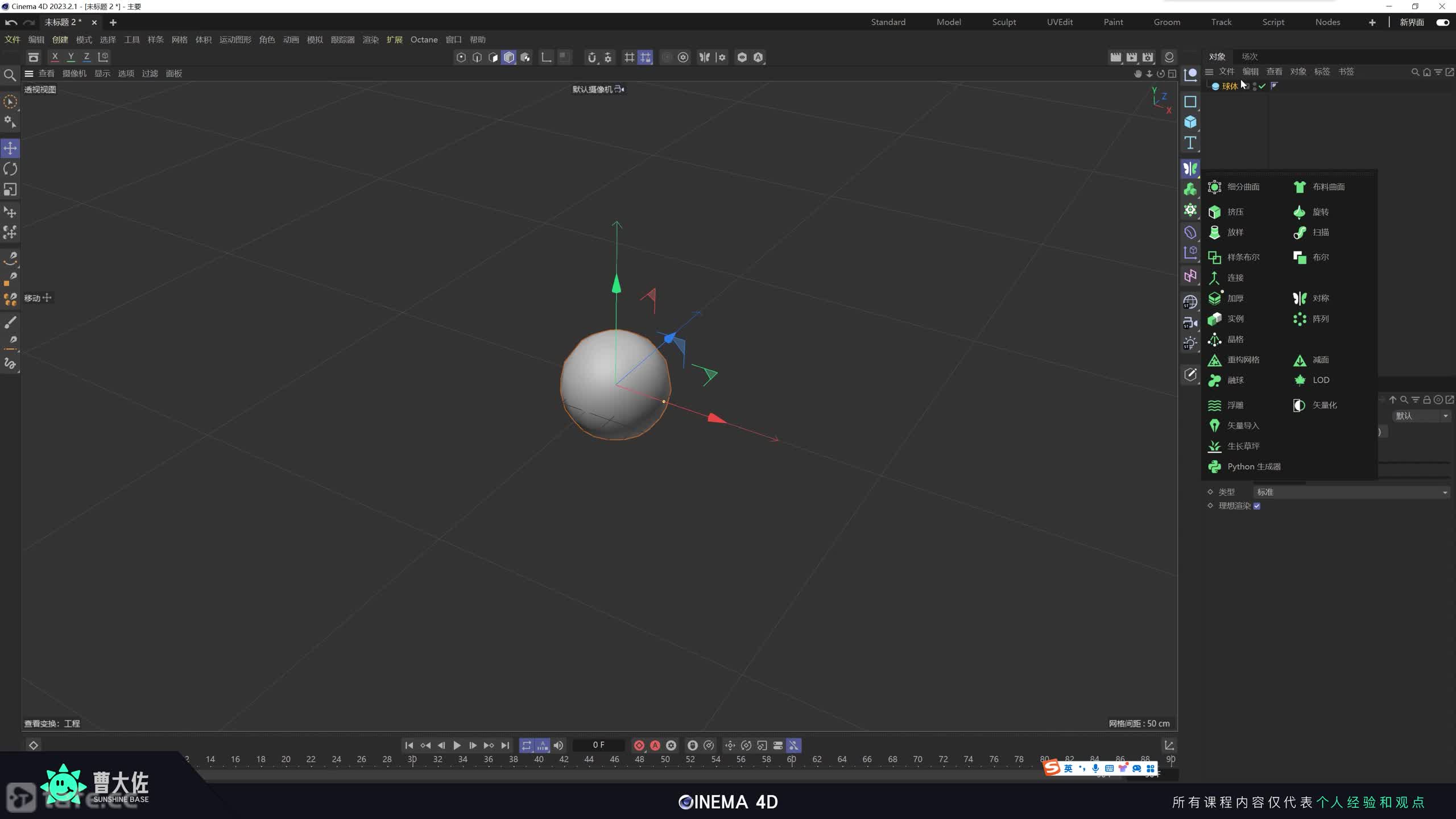Click the cube primitive icon in side palette
The height and width of the screenshot is (819, 1456).
(1190, 122)
